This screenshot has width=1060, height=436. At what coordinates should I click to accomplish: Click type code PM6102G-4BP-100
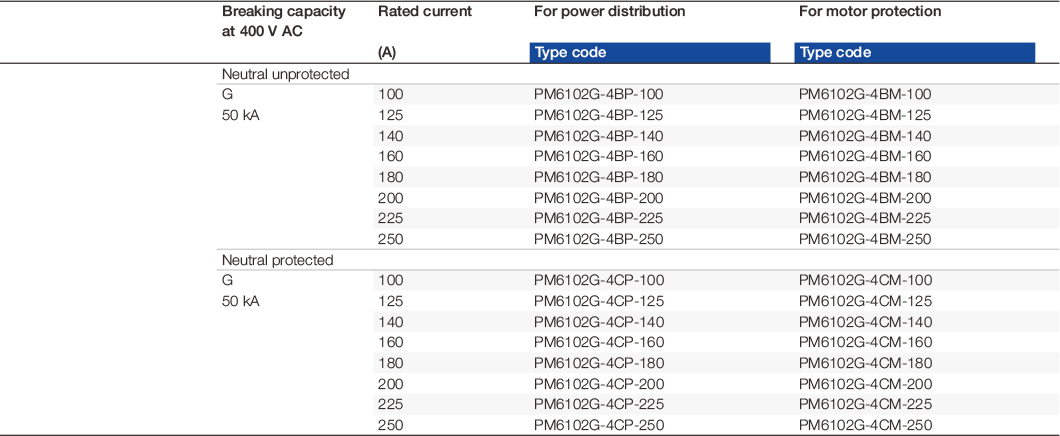[598, 94]
